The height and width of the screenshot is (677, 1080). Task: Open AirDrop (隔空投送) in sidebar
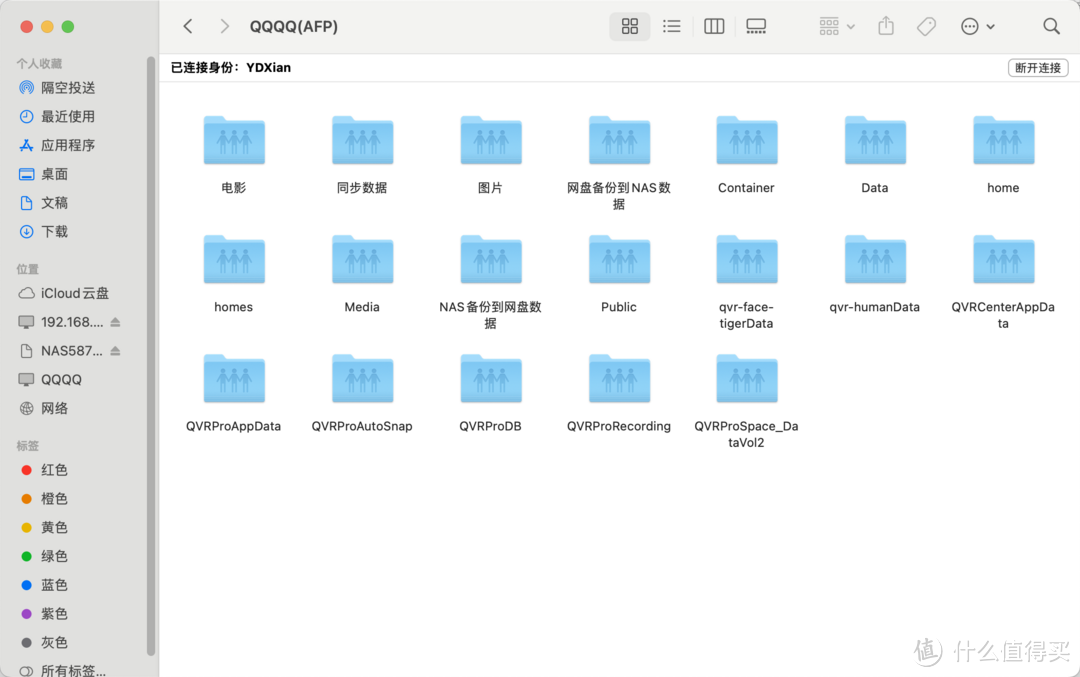point(67,88)
